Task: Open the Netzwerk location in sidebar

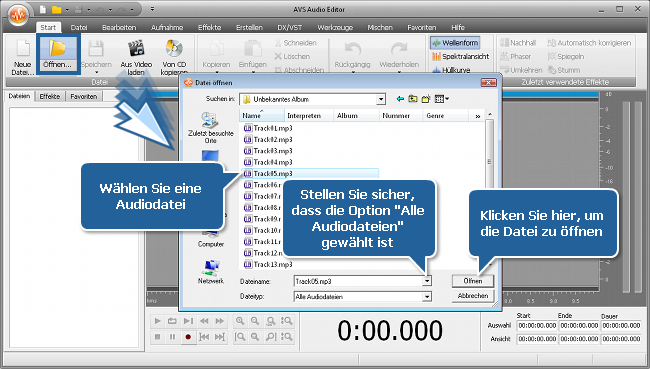Action: click(x=211, y=272)
